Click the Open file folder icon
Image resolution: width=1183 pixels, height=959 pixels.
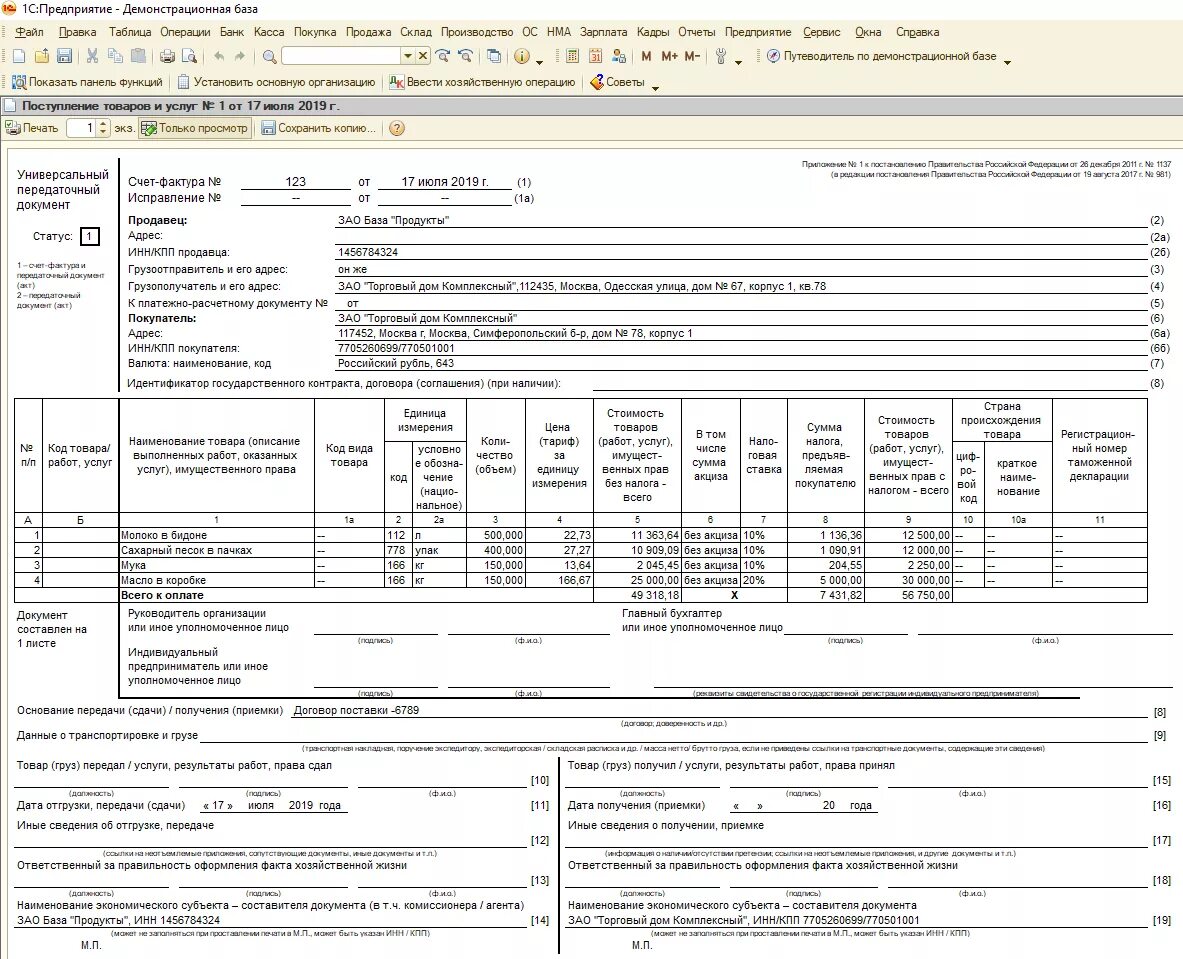[x=41, y=56]
